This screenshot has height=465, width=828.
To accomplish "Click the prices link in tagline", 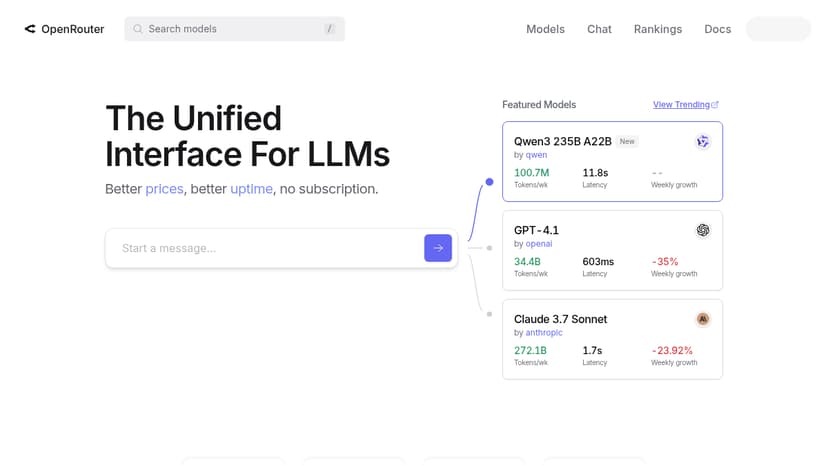I will click(164, 189).
